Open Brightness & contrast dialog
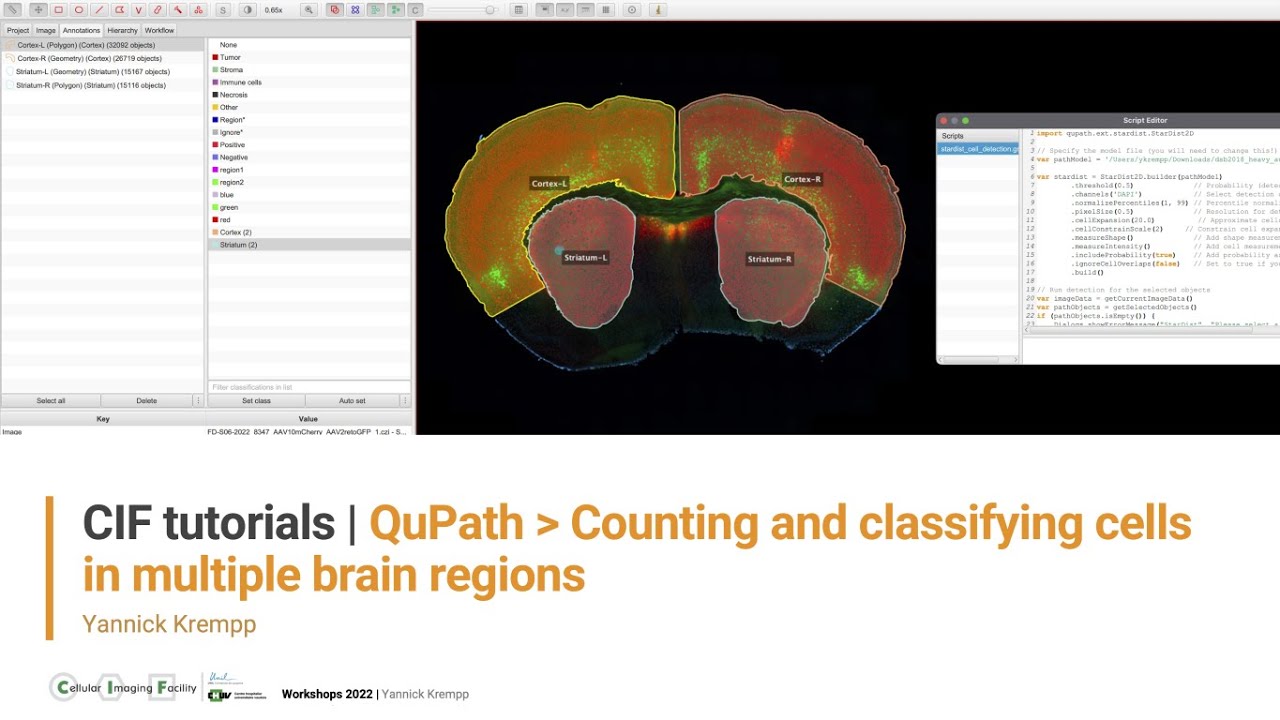1280x720 pixels. point(247,9)
